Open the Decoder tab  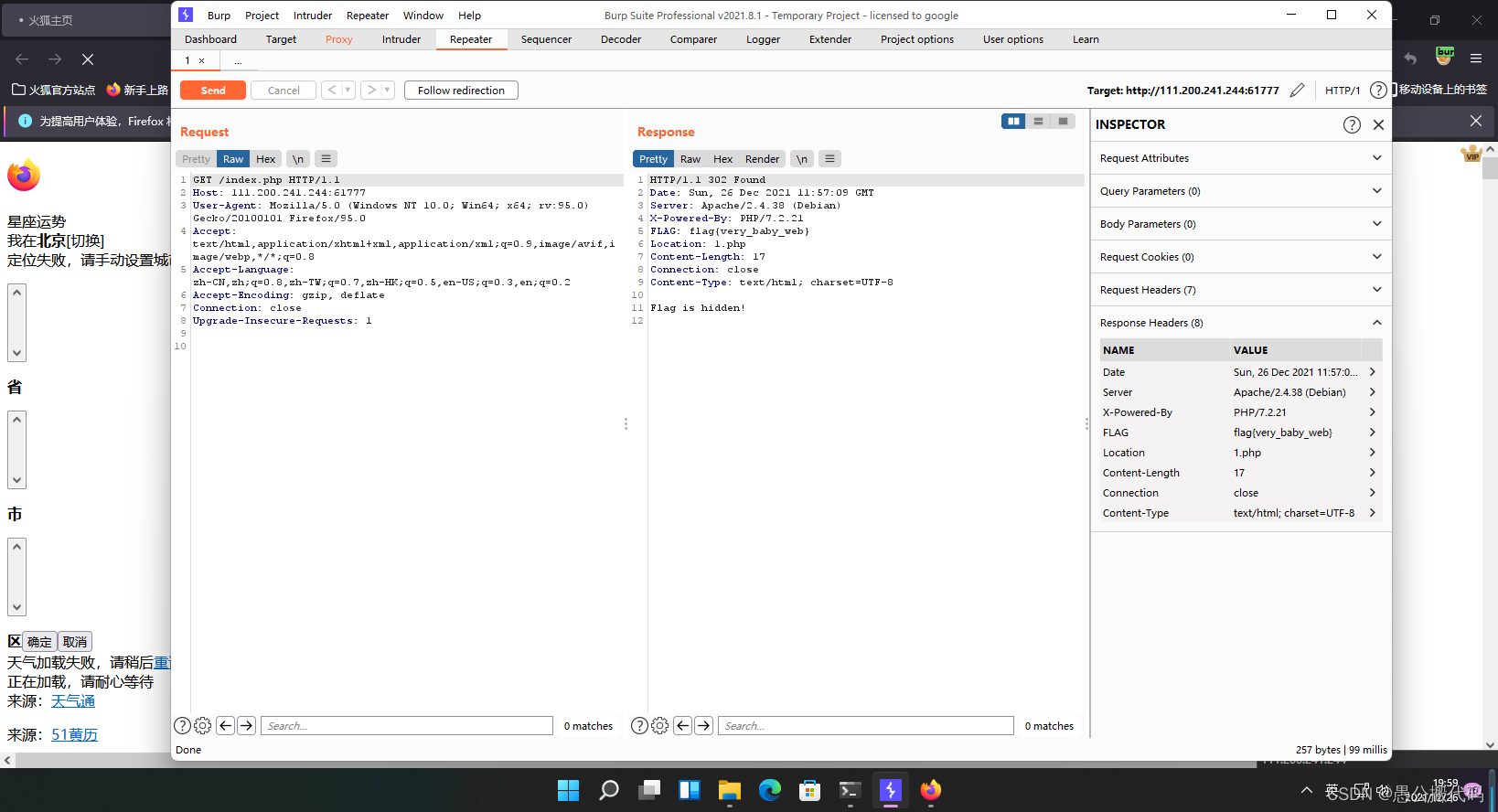point(621,39)
